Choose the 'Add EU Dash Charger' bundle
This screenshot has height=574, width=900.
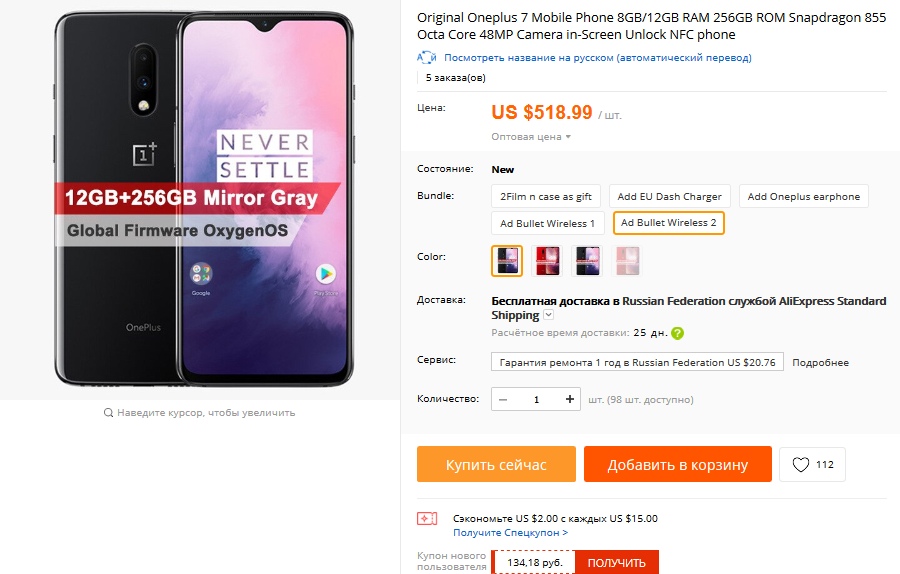point(670,197)
